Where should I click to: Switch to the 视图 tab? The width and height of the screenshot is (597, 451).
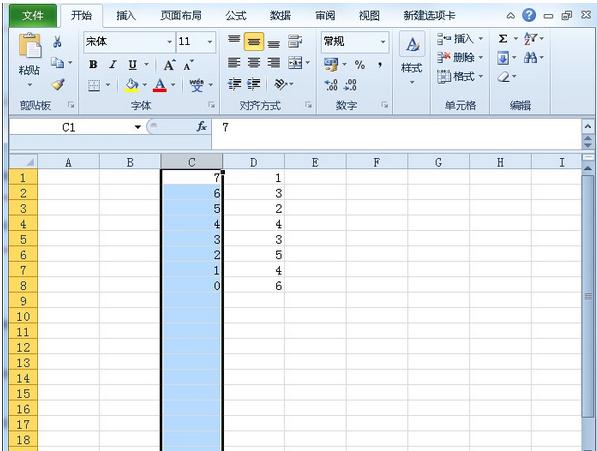point(369,16)
